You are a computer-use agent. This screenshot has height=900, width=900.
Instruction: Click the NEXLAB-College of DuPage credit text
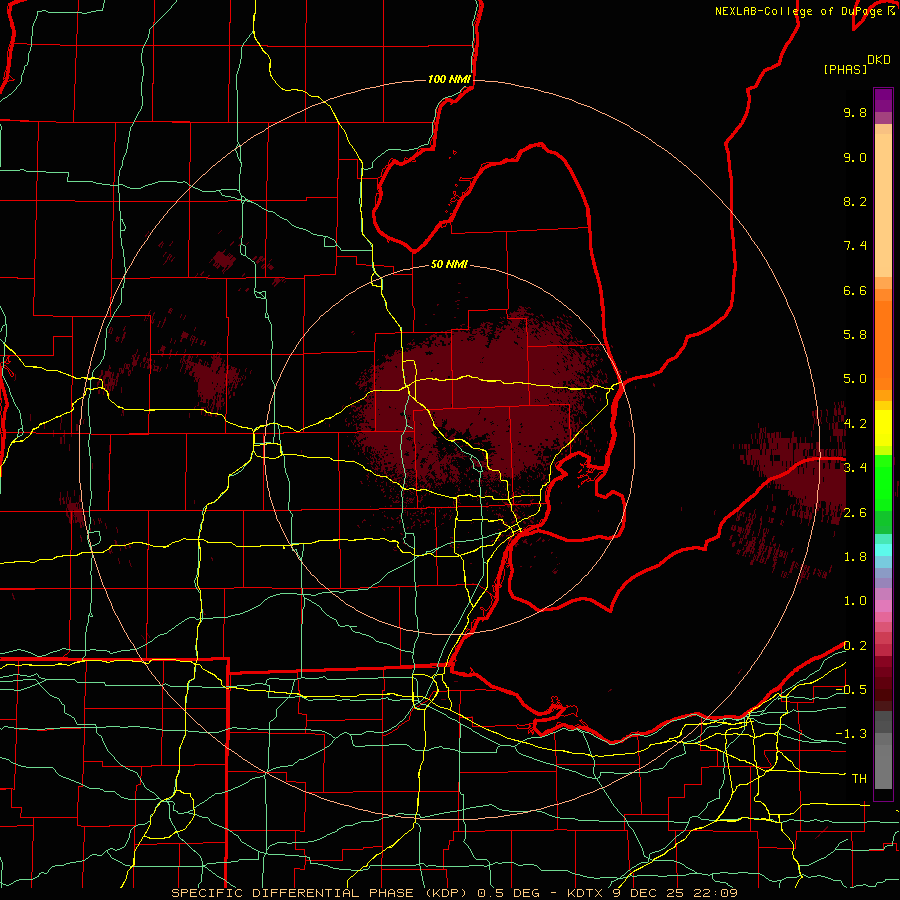pos(805,11)
